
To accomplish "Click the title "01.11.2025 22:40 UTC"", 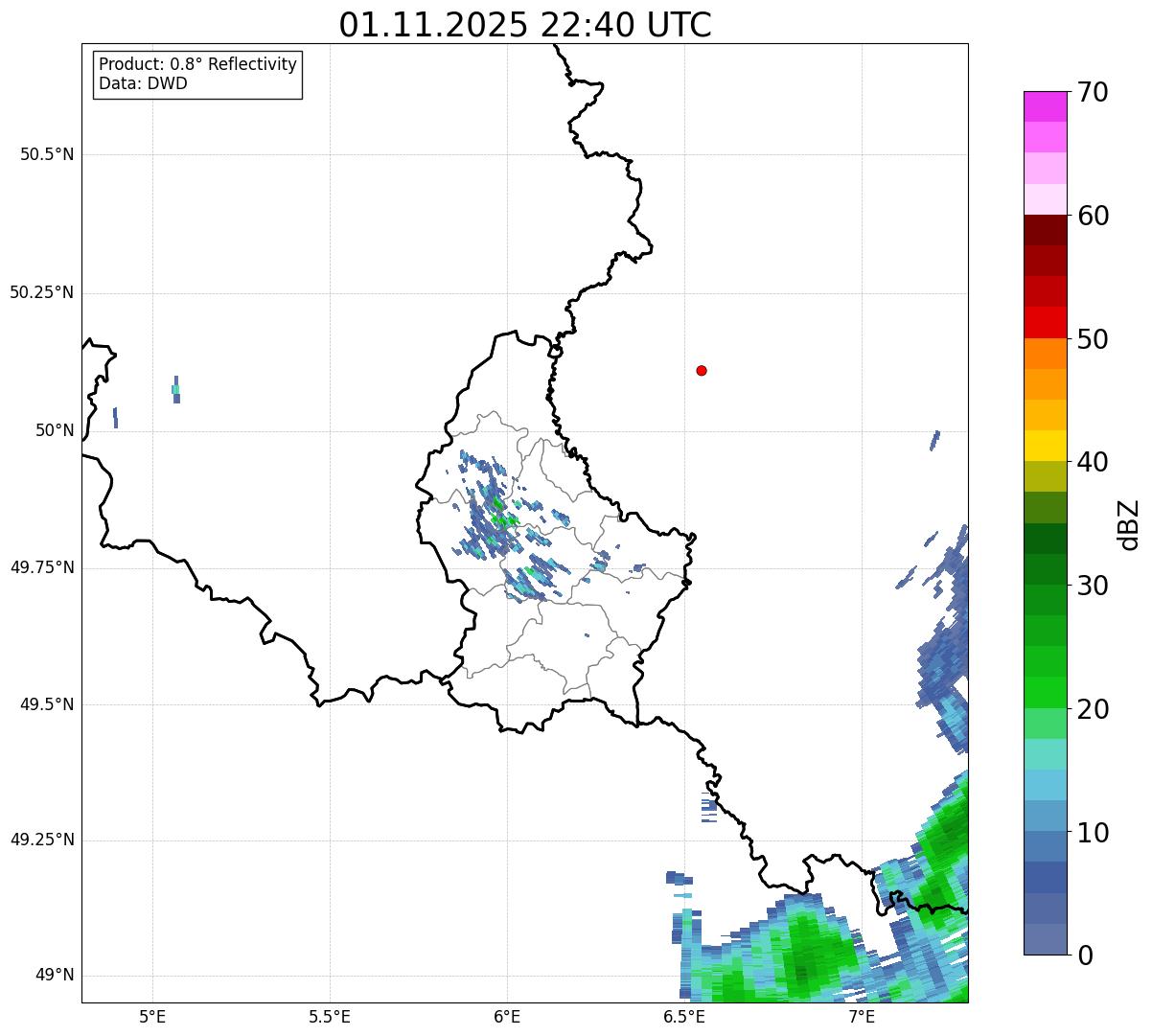I will (x=525, y=24).
